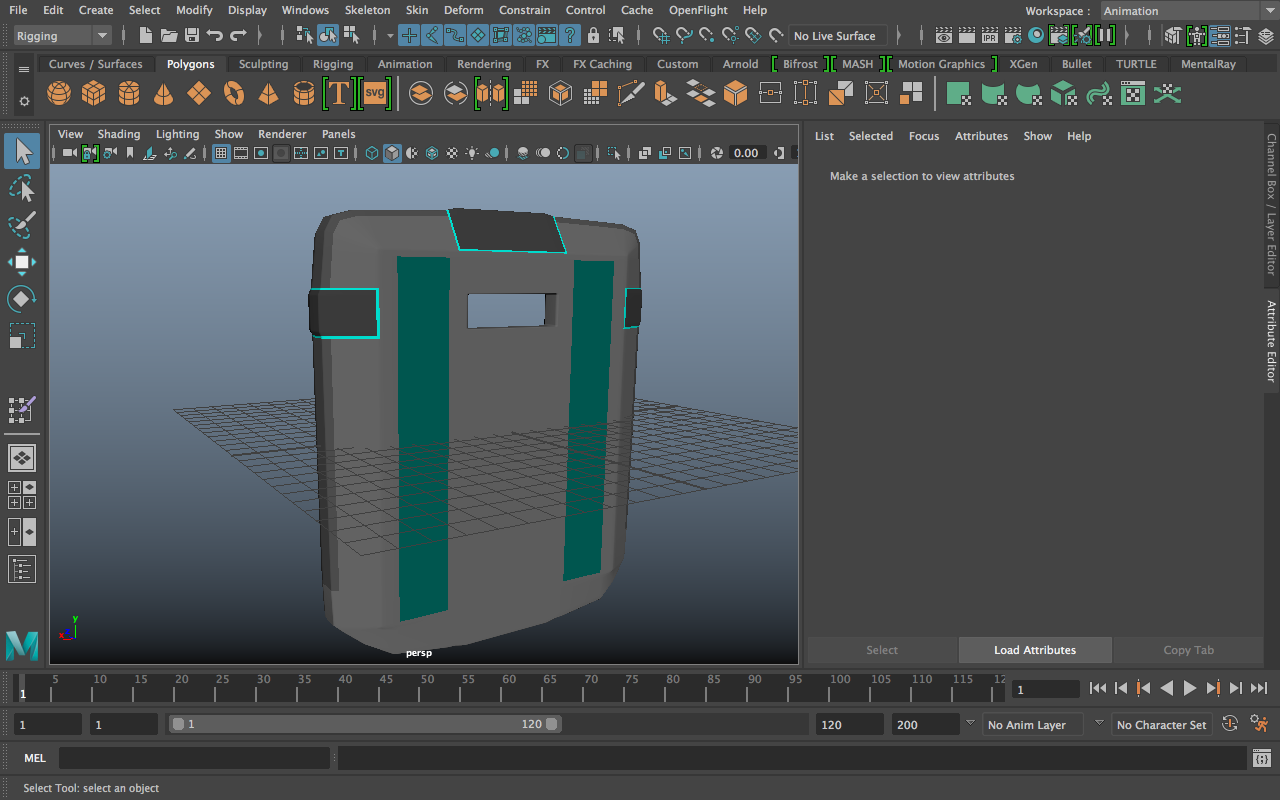Click the polygon Type text tool
The image size is (1280, 800).
click(x=339, y=94)
